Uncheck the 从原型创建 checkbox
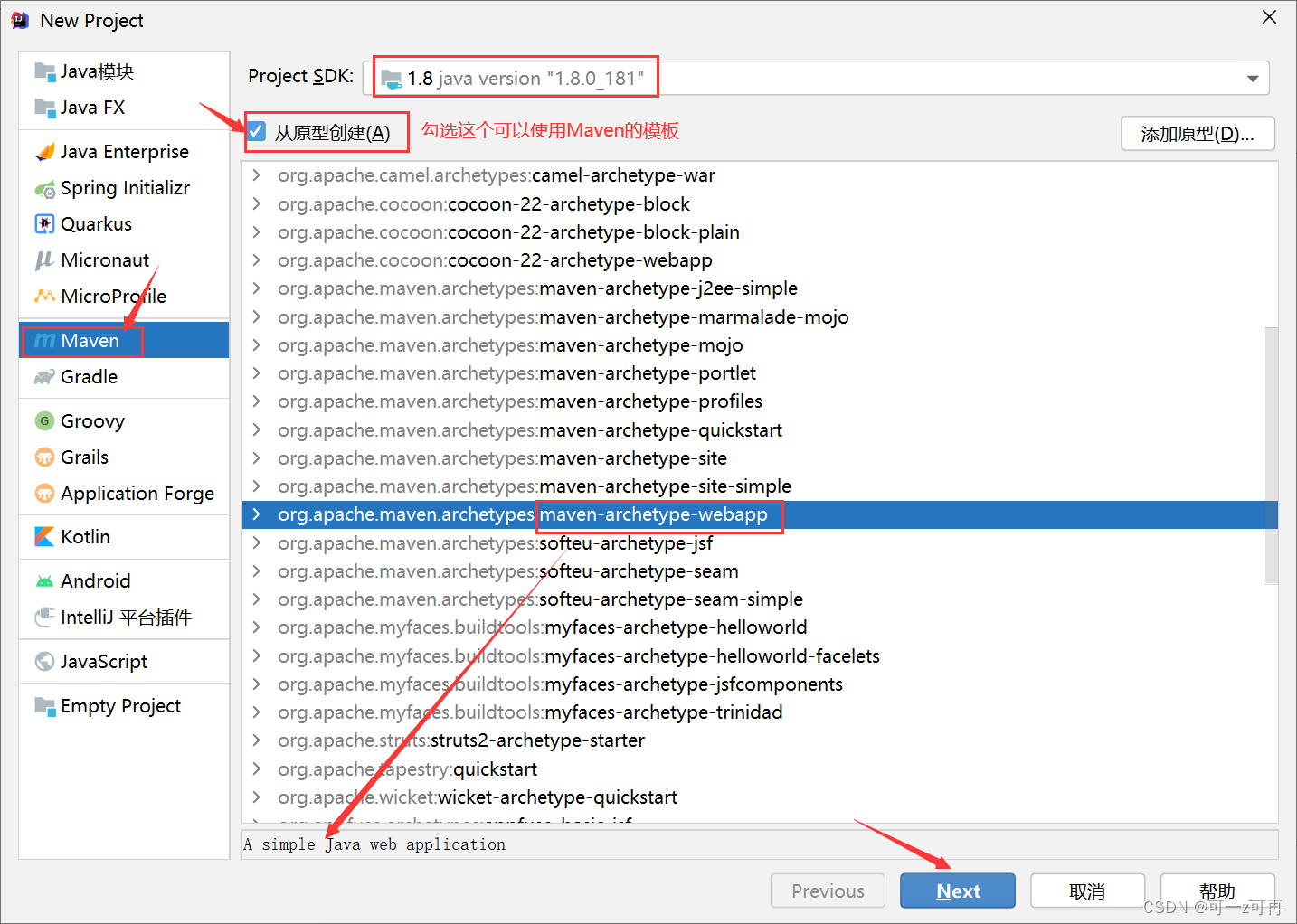Viewport: 1297px width, 924px height. (x=257, y=132)
